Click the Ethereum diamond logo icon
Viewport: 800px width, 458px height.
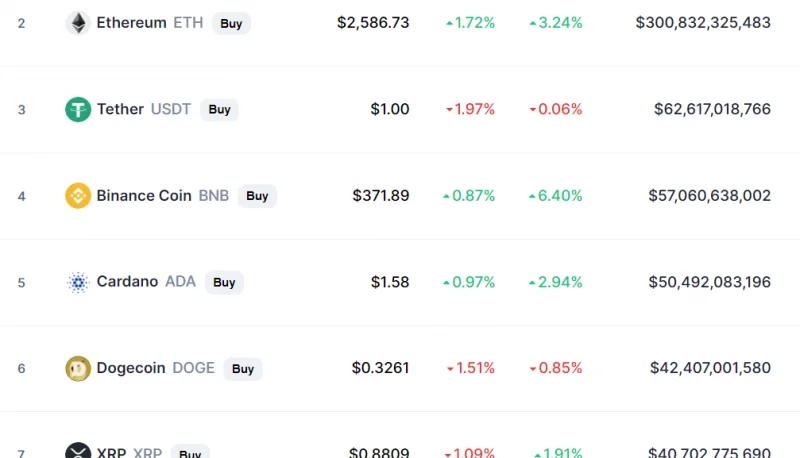point(78,23)
